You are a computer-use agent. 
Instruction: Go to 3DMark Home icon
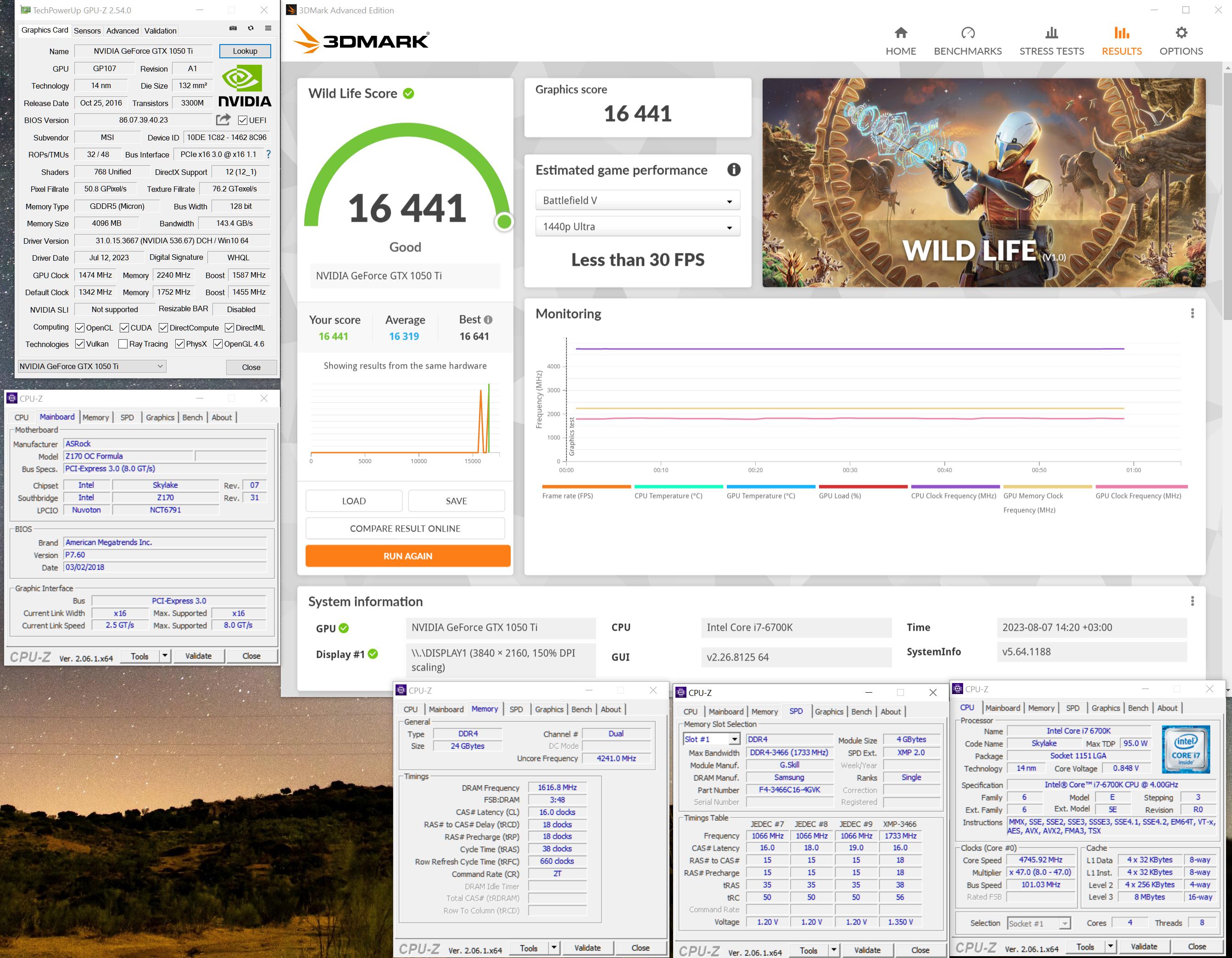coord(901,33)
